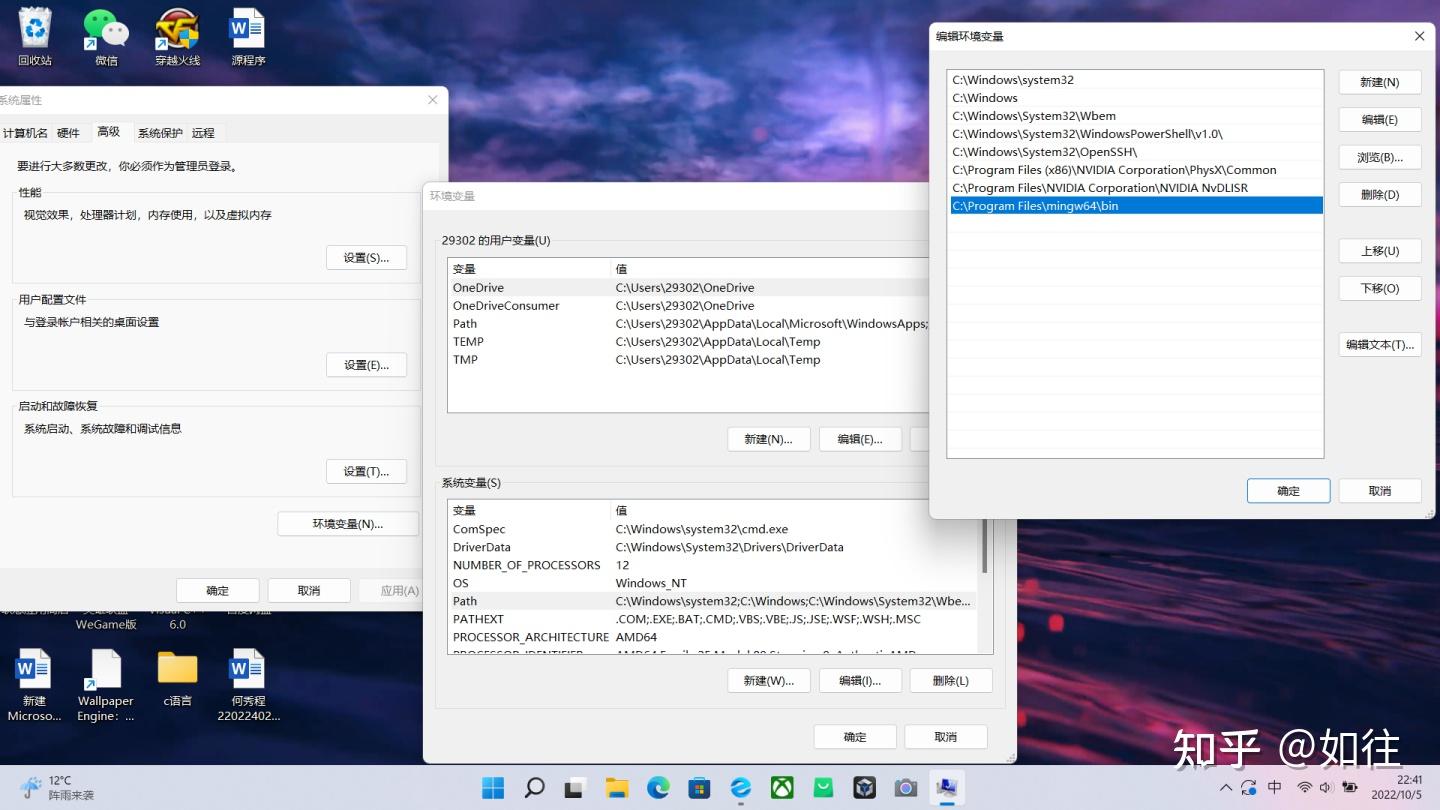The image size is (1440, 810).
Task: Open the 回收站 Recycle Bin
Action: point(34,30)
